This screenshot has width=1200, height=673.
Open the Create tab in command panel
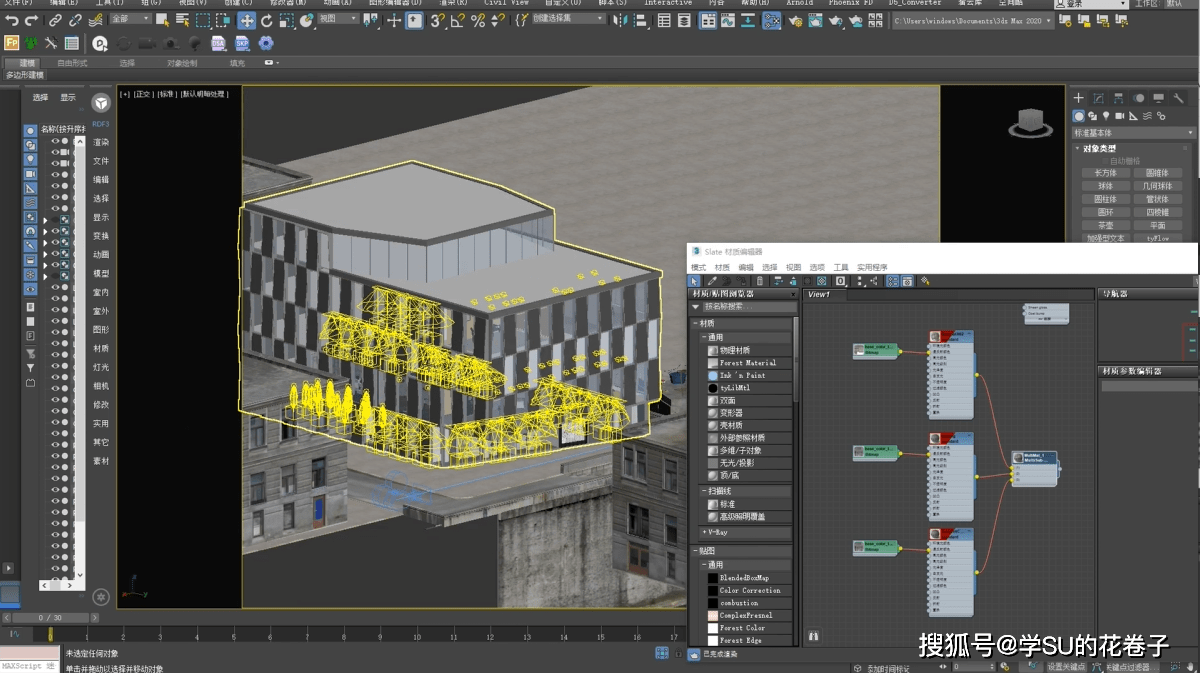pos(1078,98)
